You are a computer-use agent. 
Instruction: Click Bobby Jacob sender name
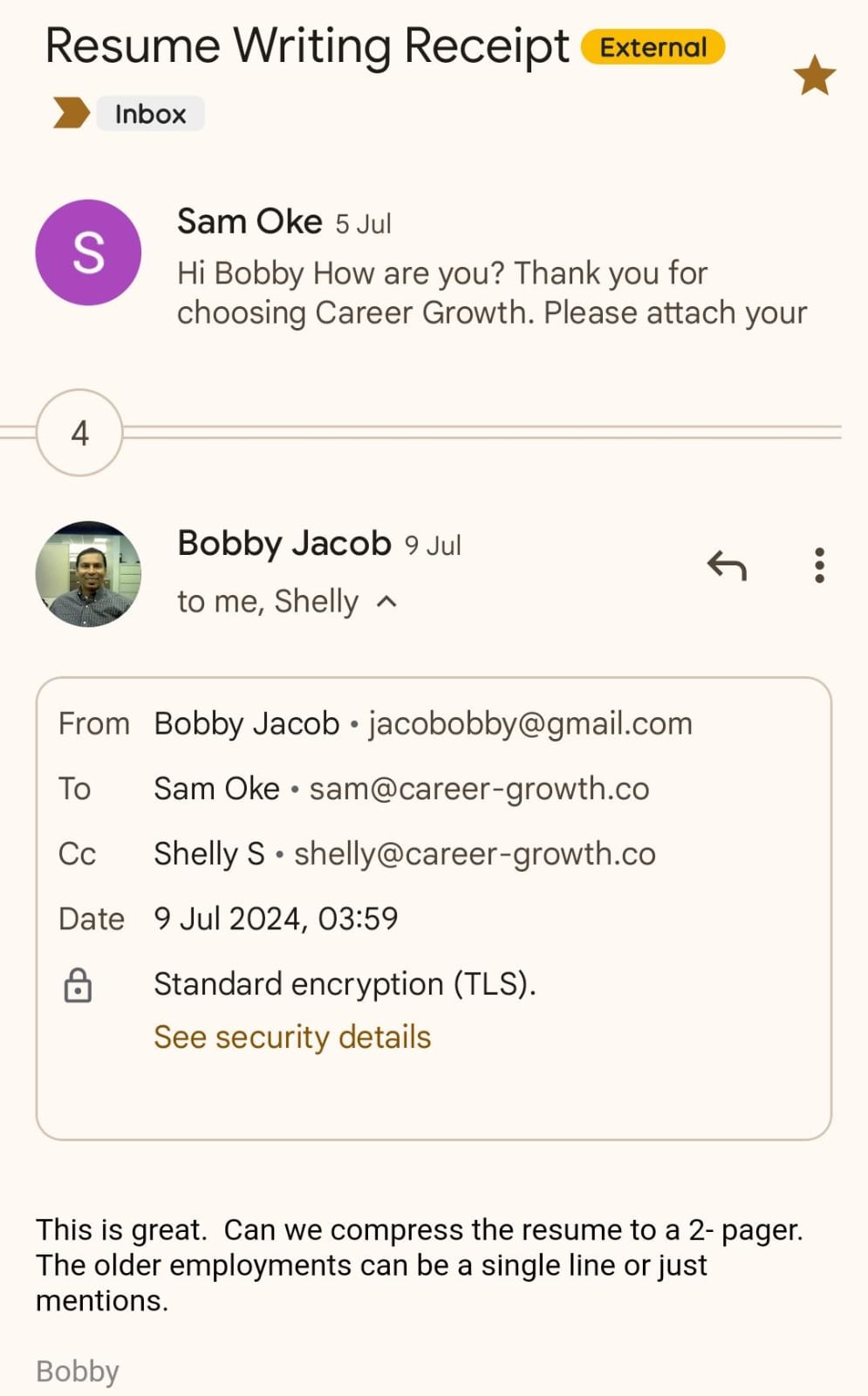(284, 544)
